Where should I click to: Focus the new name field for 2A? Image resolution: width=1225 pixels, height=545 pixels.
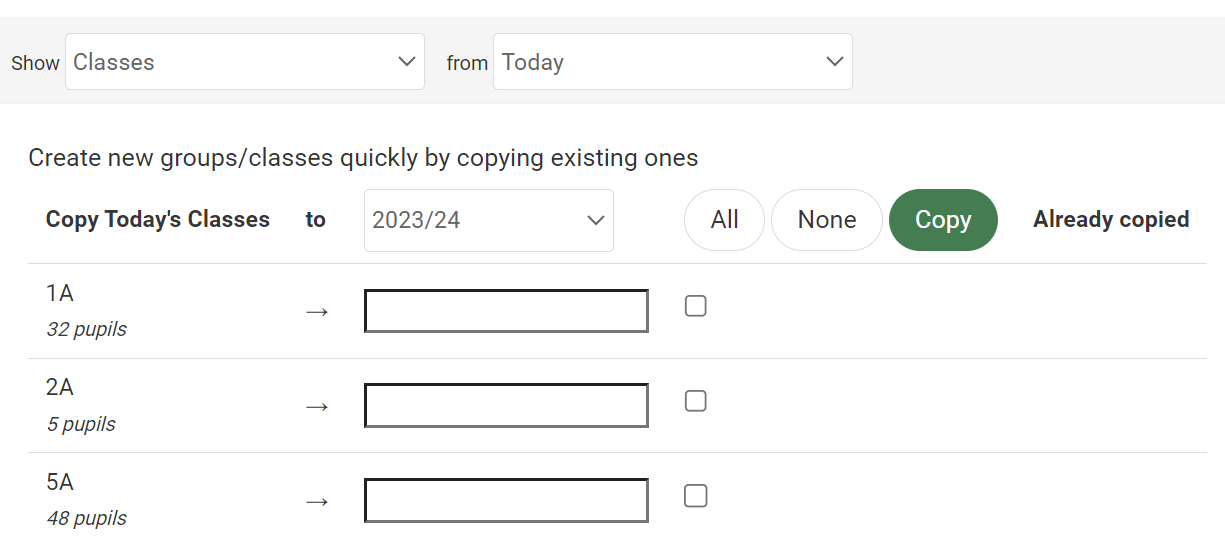point(506,406)
